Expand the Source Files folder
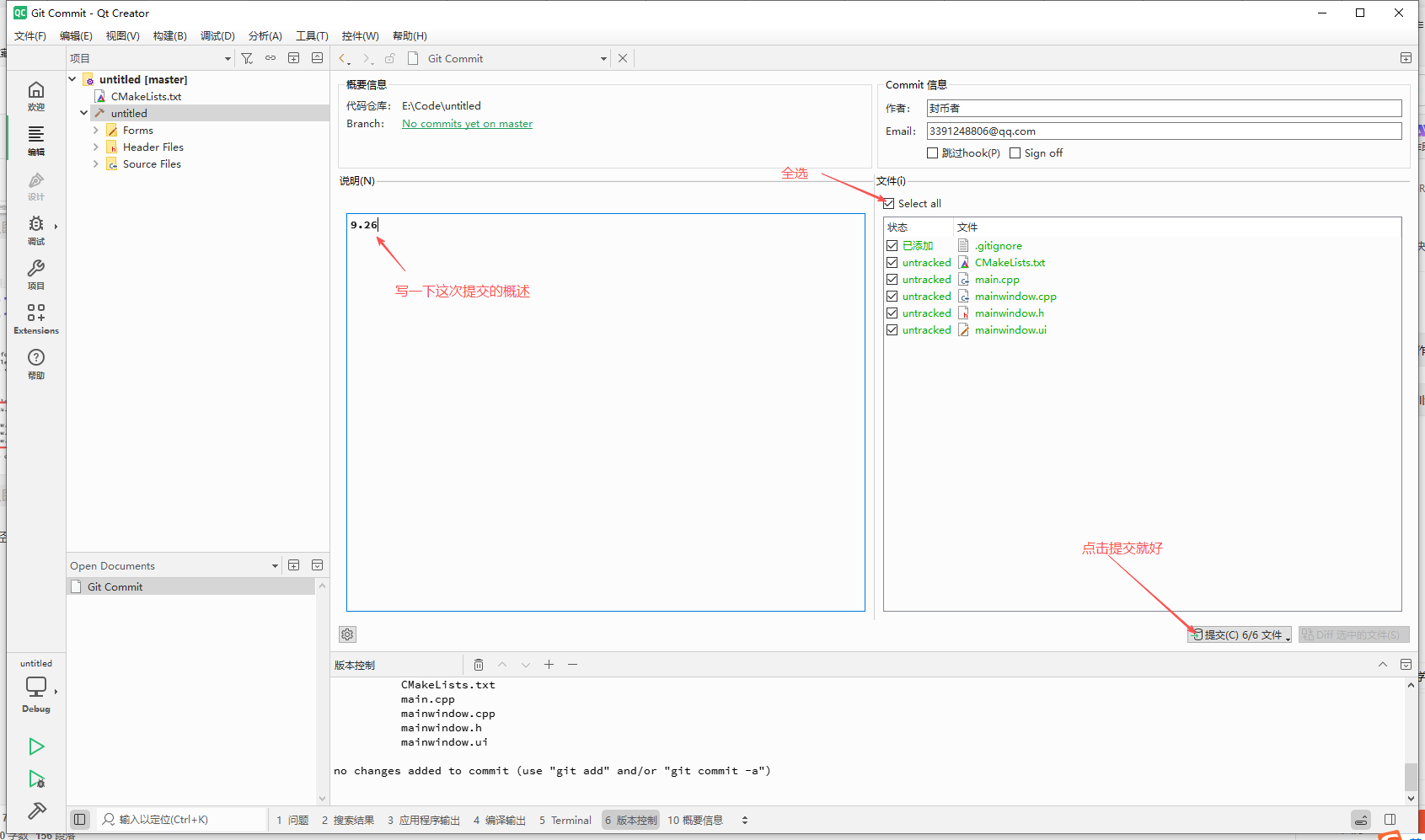 [96, 163]
